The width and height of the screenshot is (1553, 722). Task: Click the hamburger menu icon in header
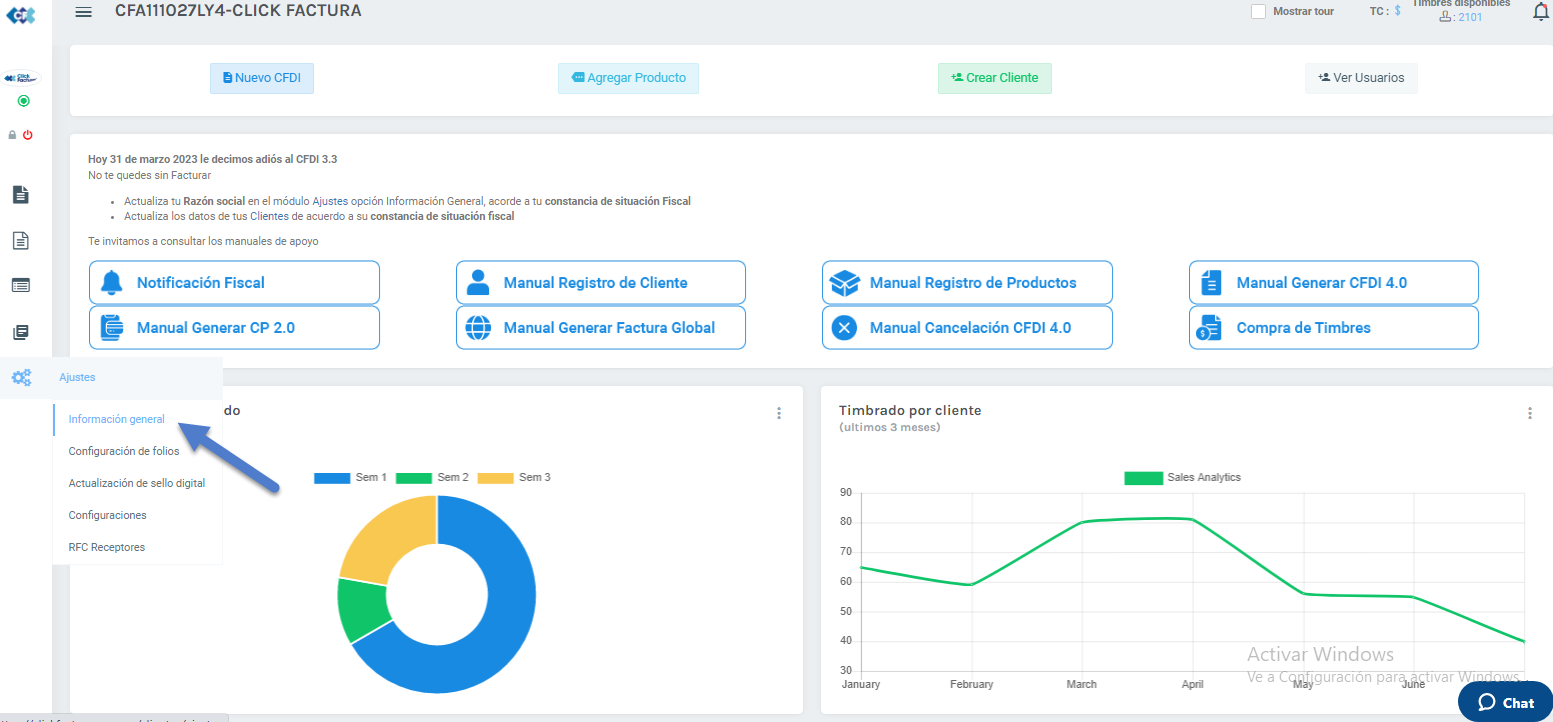coord(84,12)
